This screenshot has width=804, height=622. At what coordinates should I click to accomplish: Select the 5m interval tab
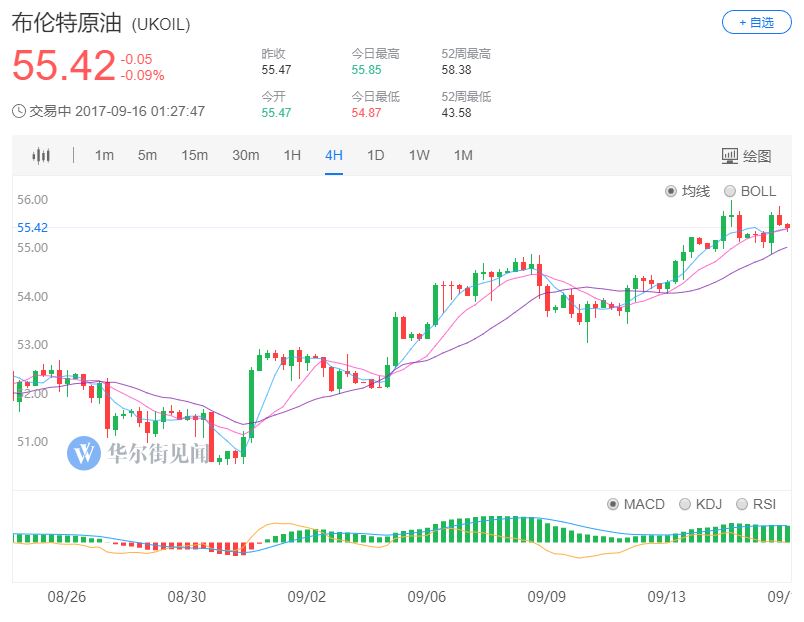pyautogui.click(x=145, y=155)
